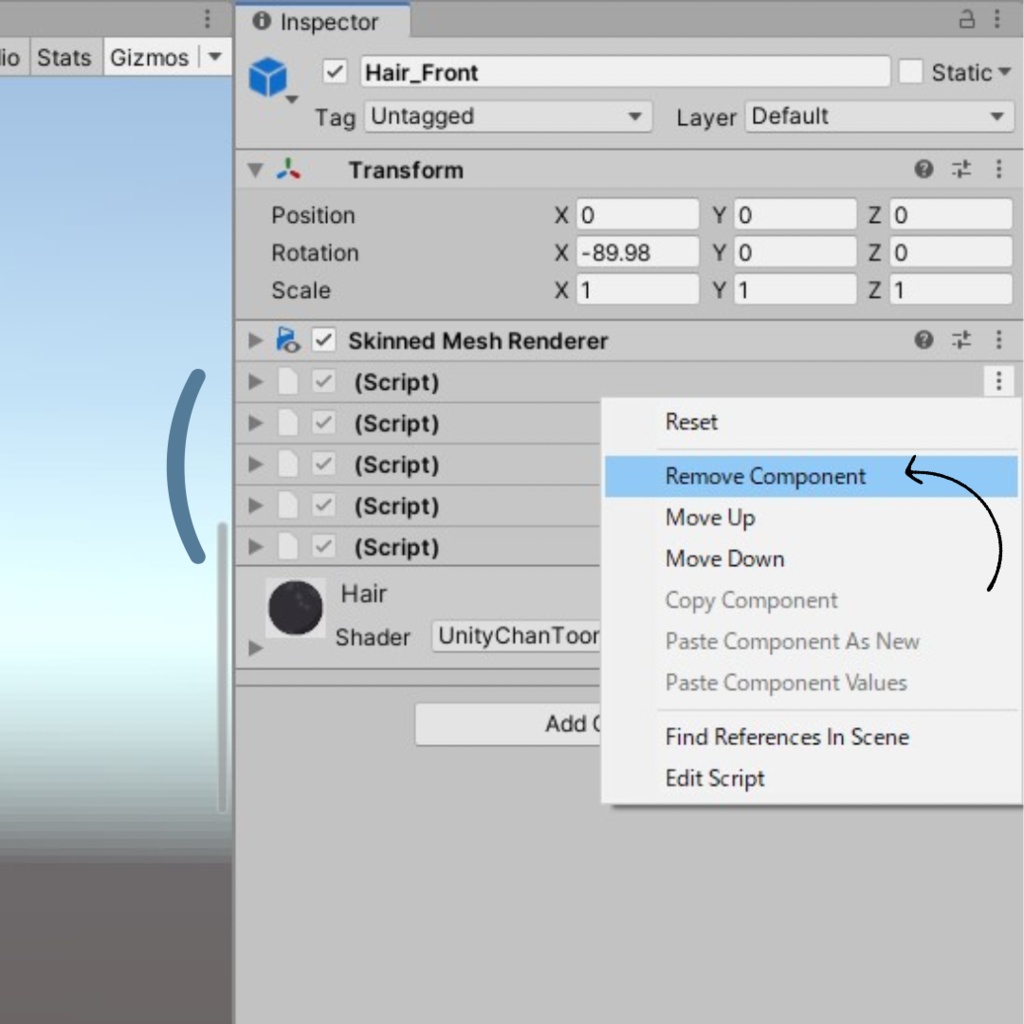Image resolution: width=1024 pixels, height=1024 pixels.
Task: Select Remove Component from context menu
Action: 811,476
